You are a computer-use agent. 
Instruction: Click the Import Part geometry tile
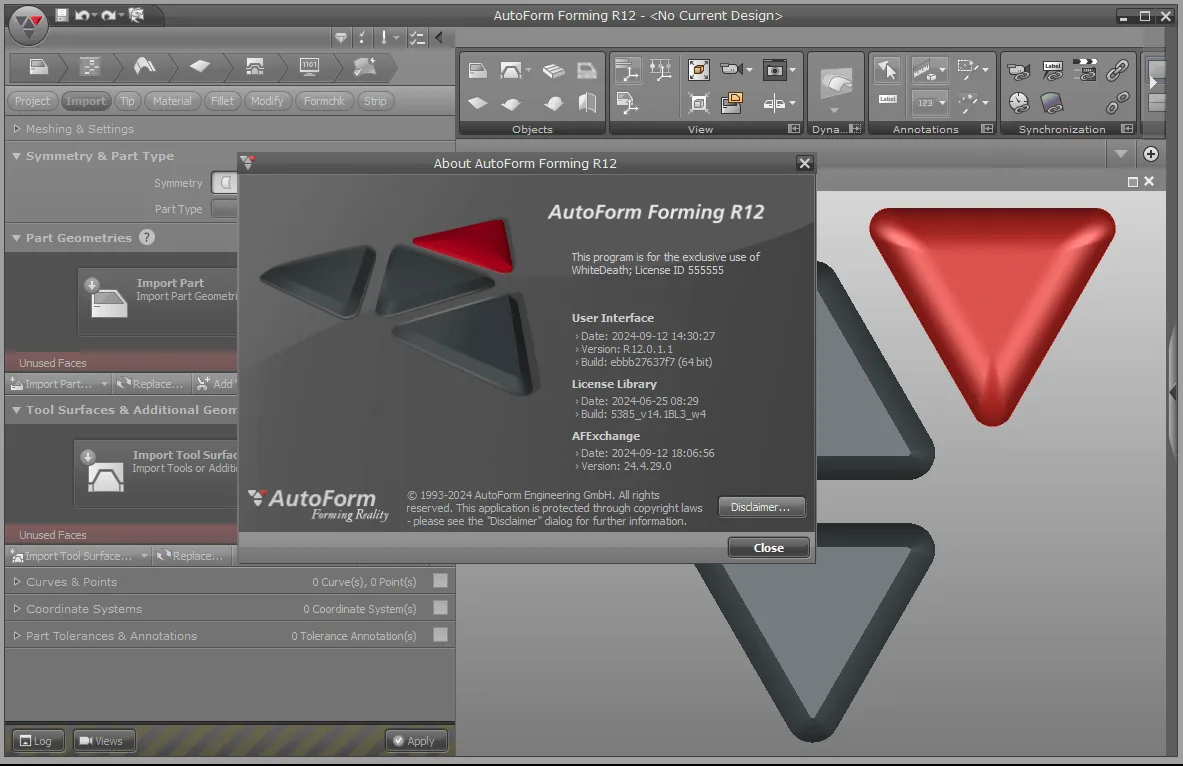pos(157,300)
